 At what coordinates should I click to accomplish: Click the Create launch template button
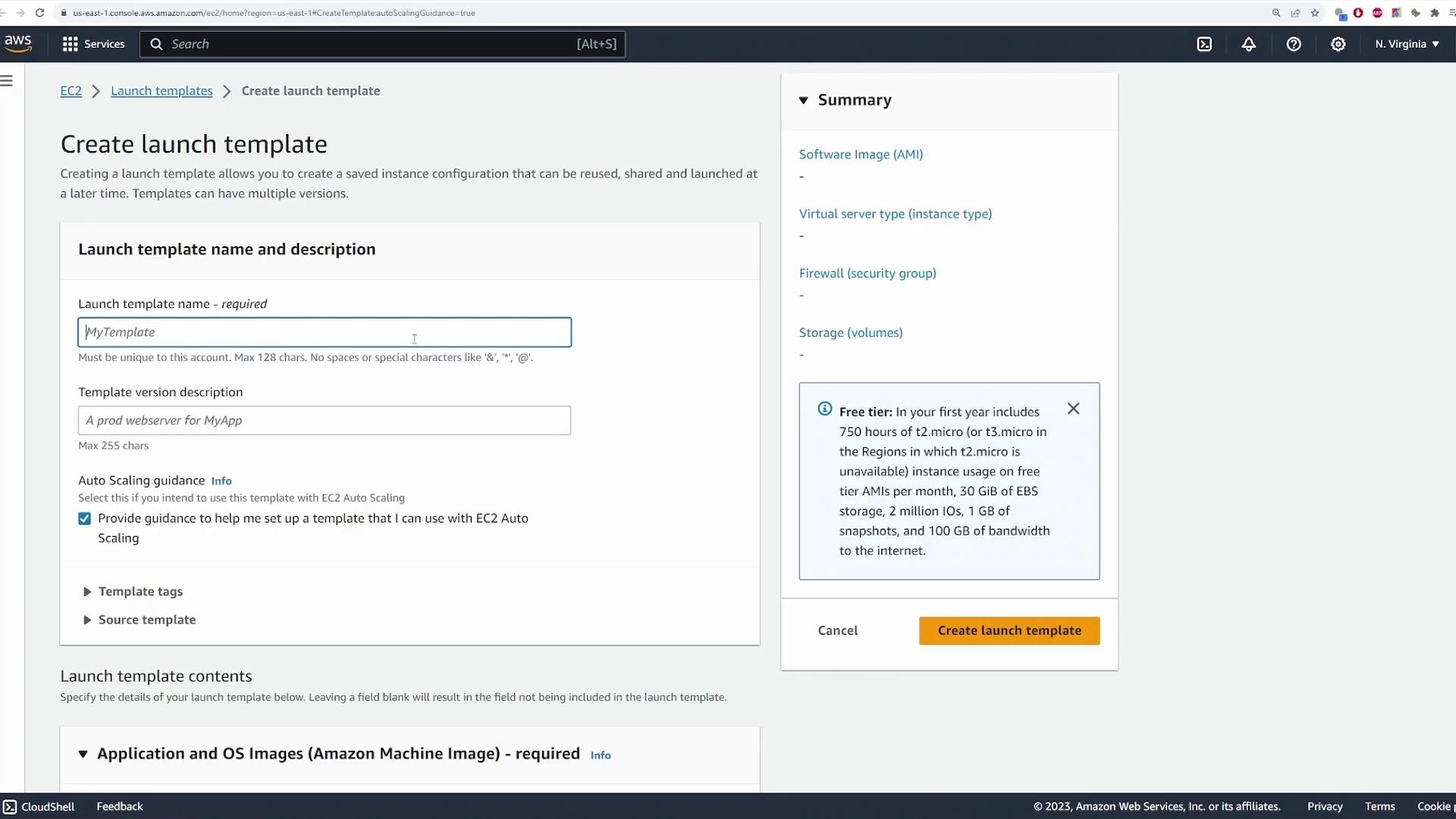click(1009, 630)
